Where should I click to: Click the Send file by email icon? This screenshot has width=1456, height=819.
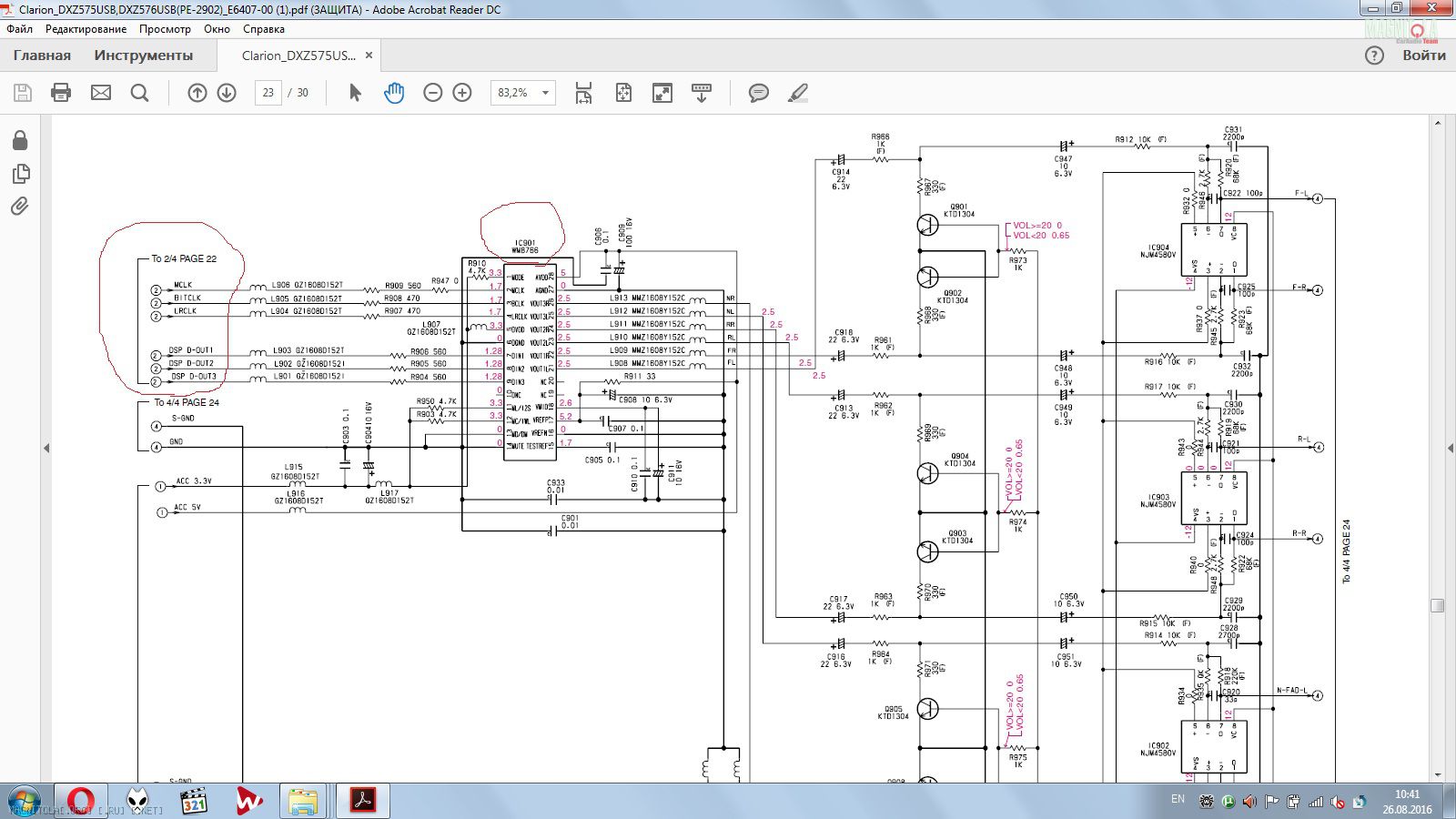(101, 93)
